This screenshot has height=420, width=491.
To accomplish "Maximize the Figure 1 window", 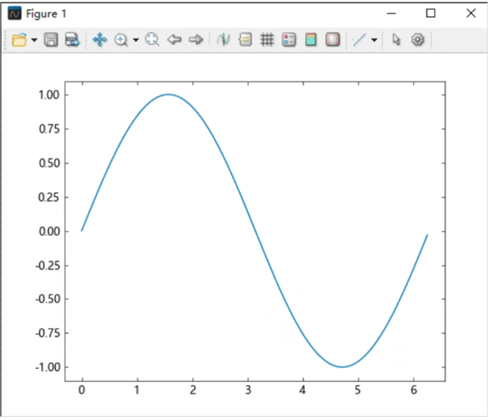I will [431, 13].
